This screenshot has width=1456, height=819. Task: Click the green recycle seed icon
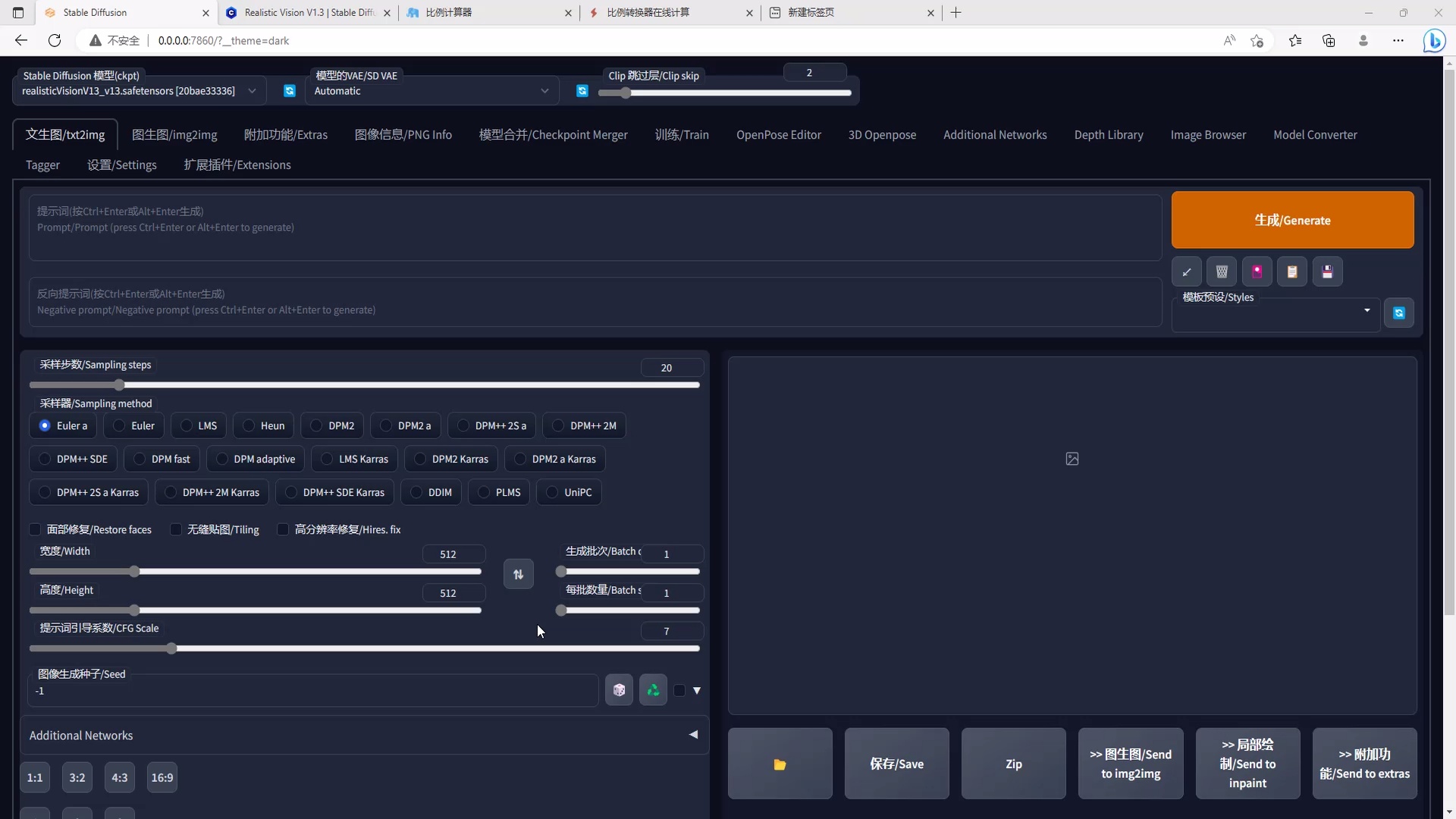653,690
